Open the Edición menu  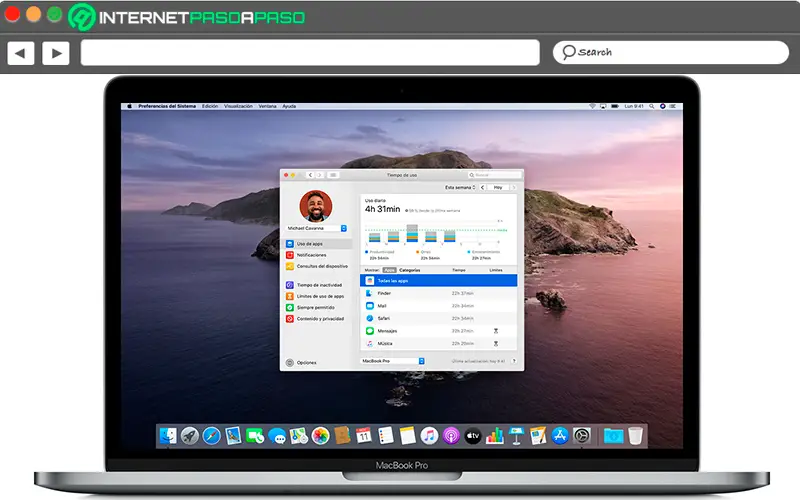210,106
